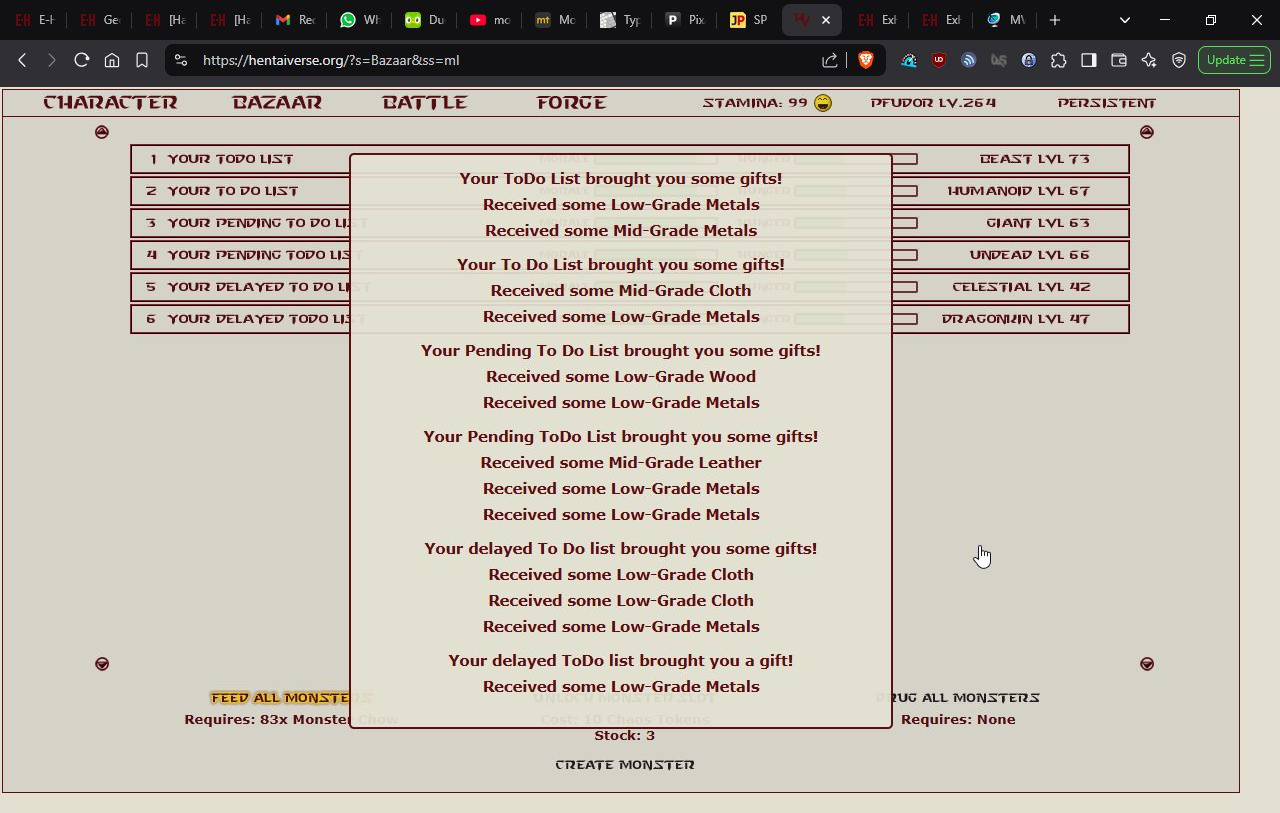Select the Beast Lvl 73 monster row
This screenshot has height=813, width=1280.
1010,159
